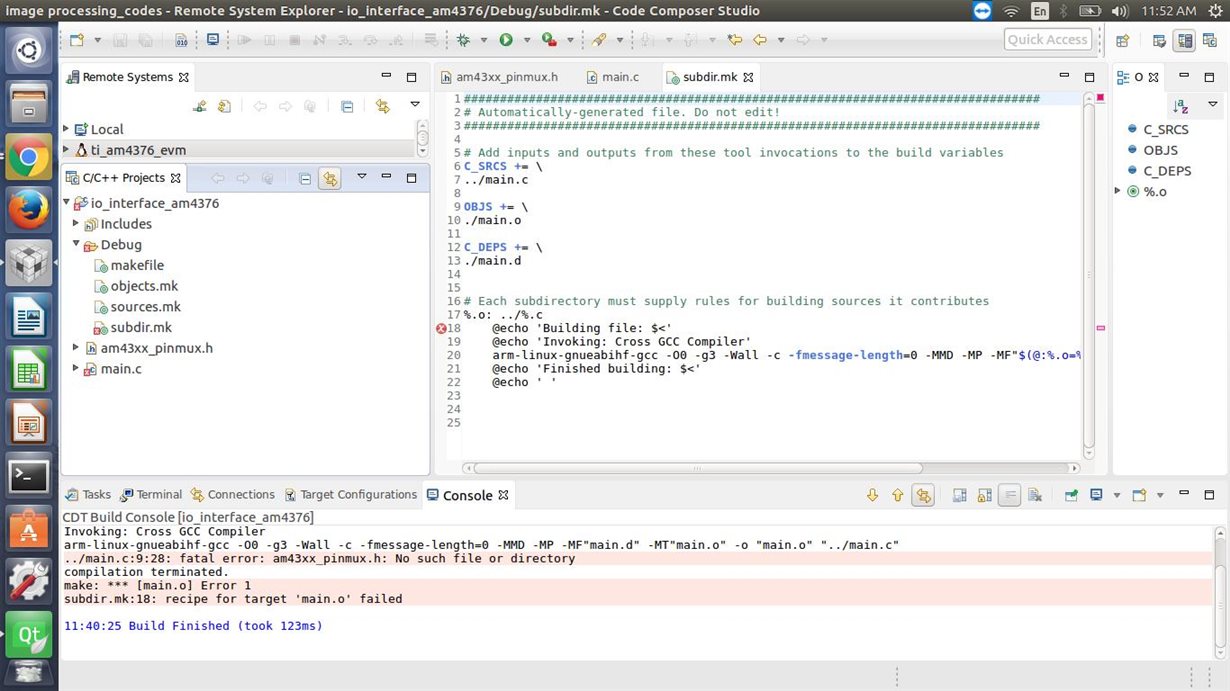Screen dimensions: 1230x691
Task: Click the Quick Access search field
Action: point(1047,40)
